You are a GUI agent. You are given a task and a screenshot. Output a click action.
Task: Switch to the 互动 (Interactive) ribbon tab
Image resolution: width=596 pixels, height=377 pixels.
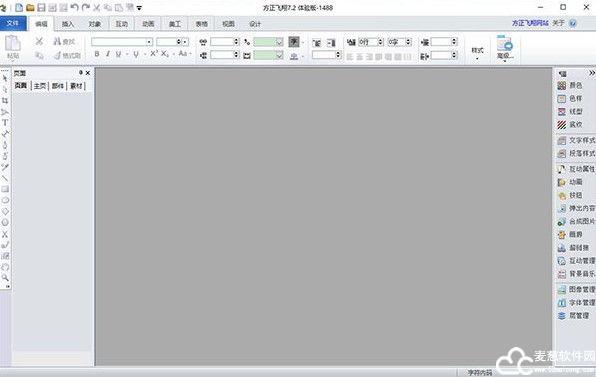click(121, 24)
